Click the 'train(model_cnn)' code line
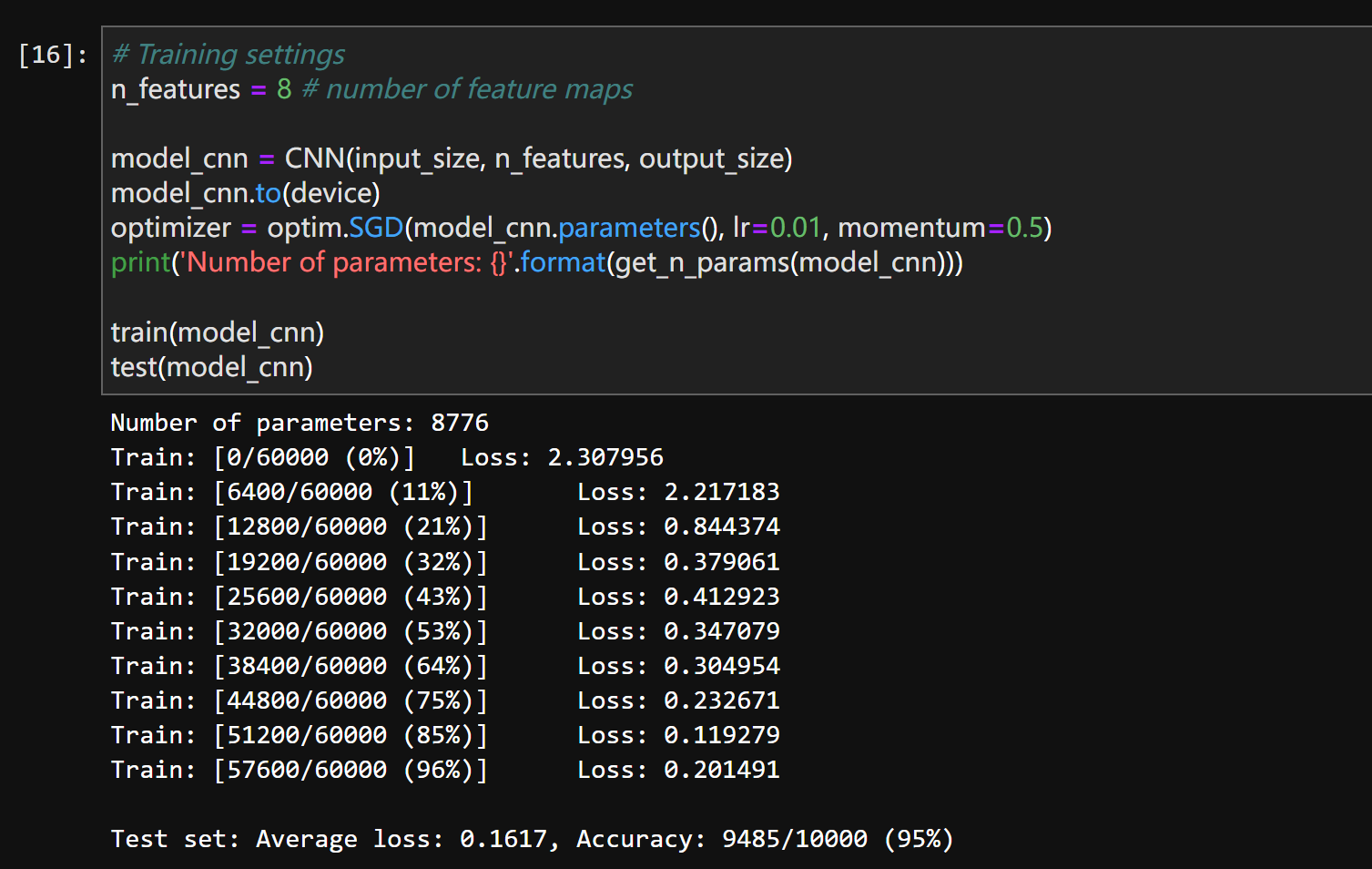The height and width of the screenshot is (869, 1372). (x=218, y=332)
